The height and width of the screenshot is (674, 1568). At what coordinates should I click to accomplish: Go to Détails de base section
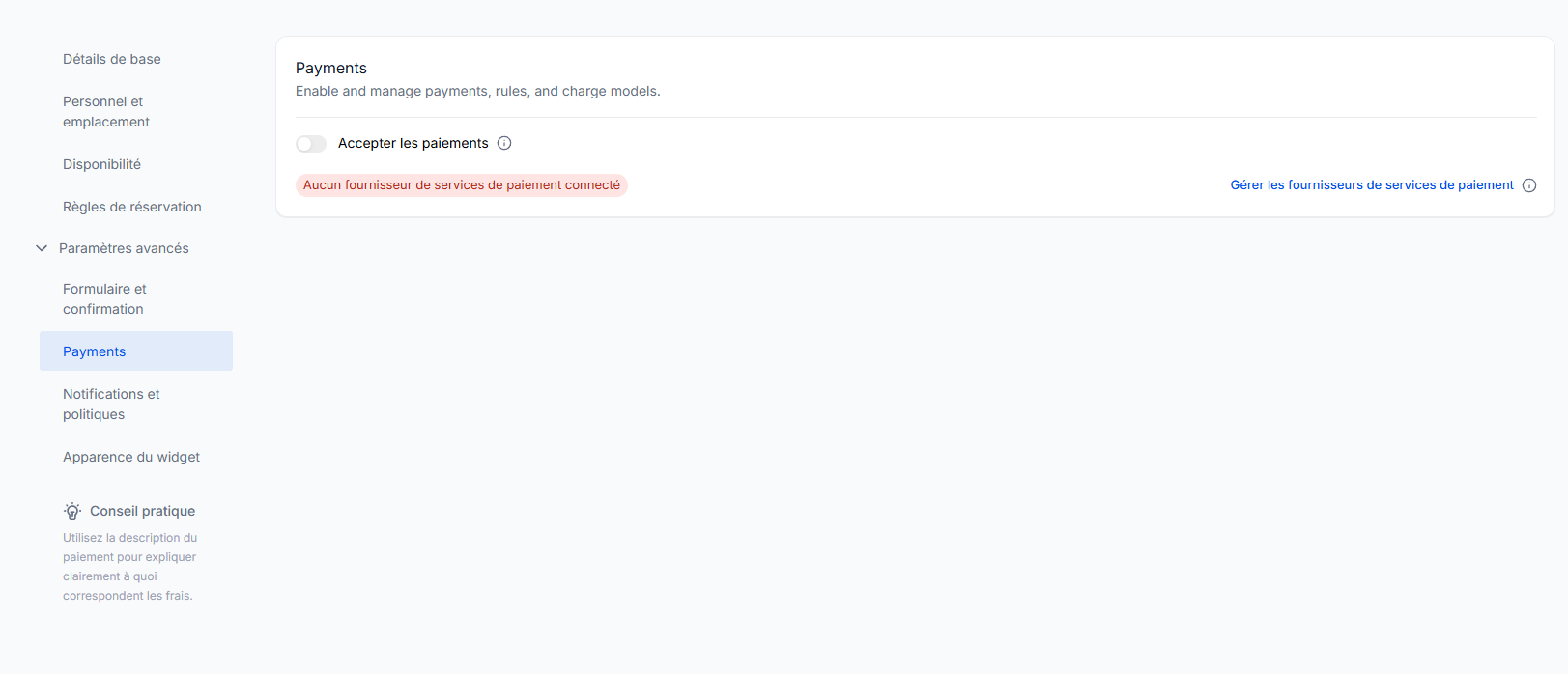pyautogui.click(x=112, y=59)
